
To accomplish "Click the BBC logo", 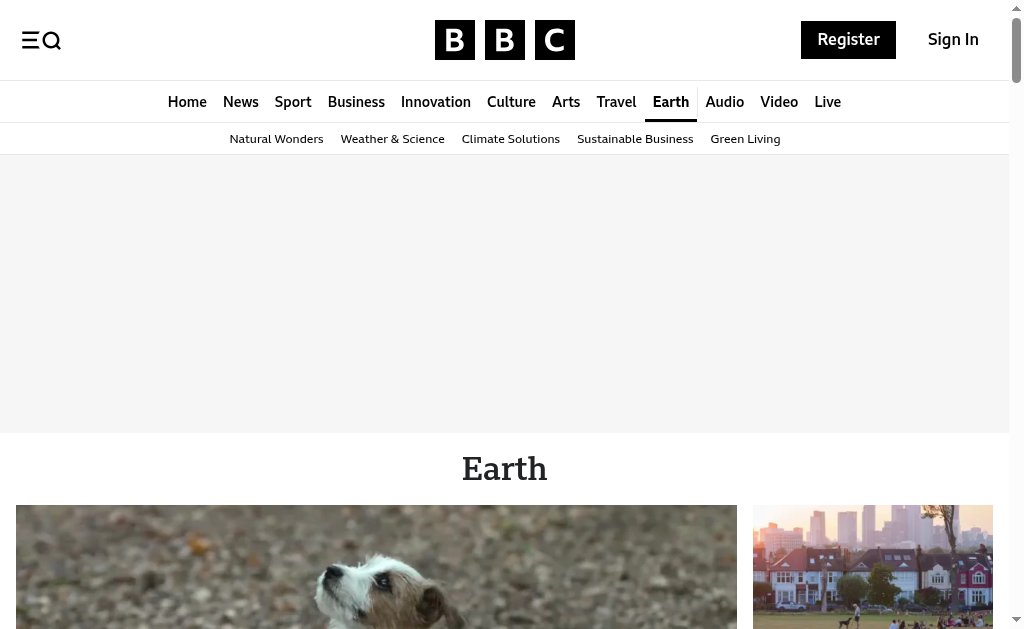I will [x=505, y=40].
